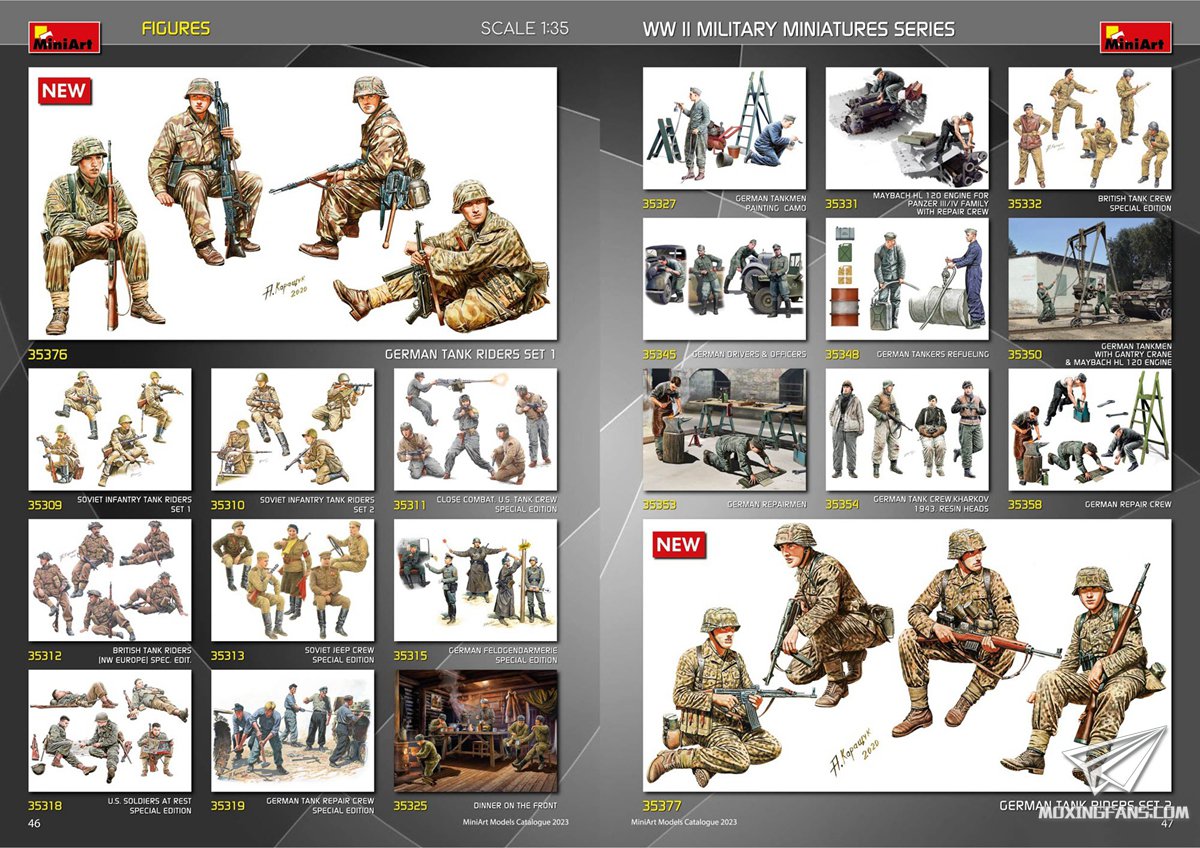Click the GERMAN REPAIR CREW caption

(1128, 504)
